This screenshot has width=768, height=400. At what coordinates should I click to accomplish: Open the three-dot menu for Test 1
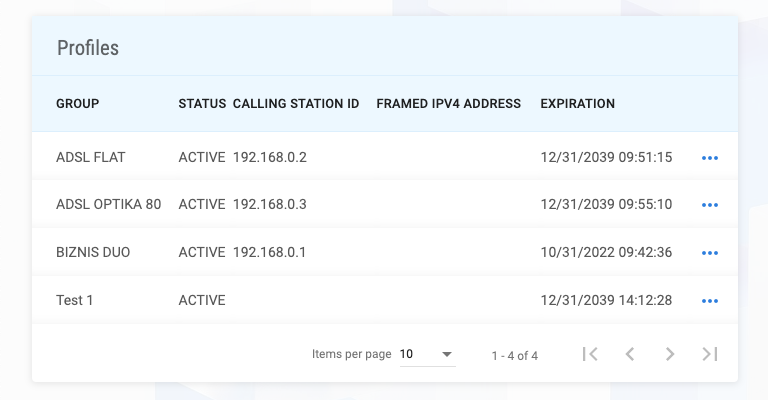(710, 301)
